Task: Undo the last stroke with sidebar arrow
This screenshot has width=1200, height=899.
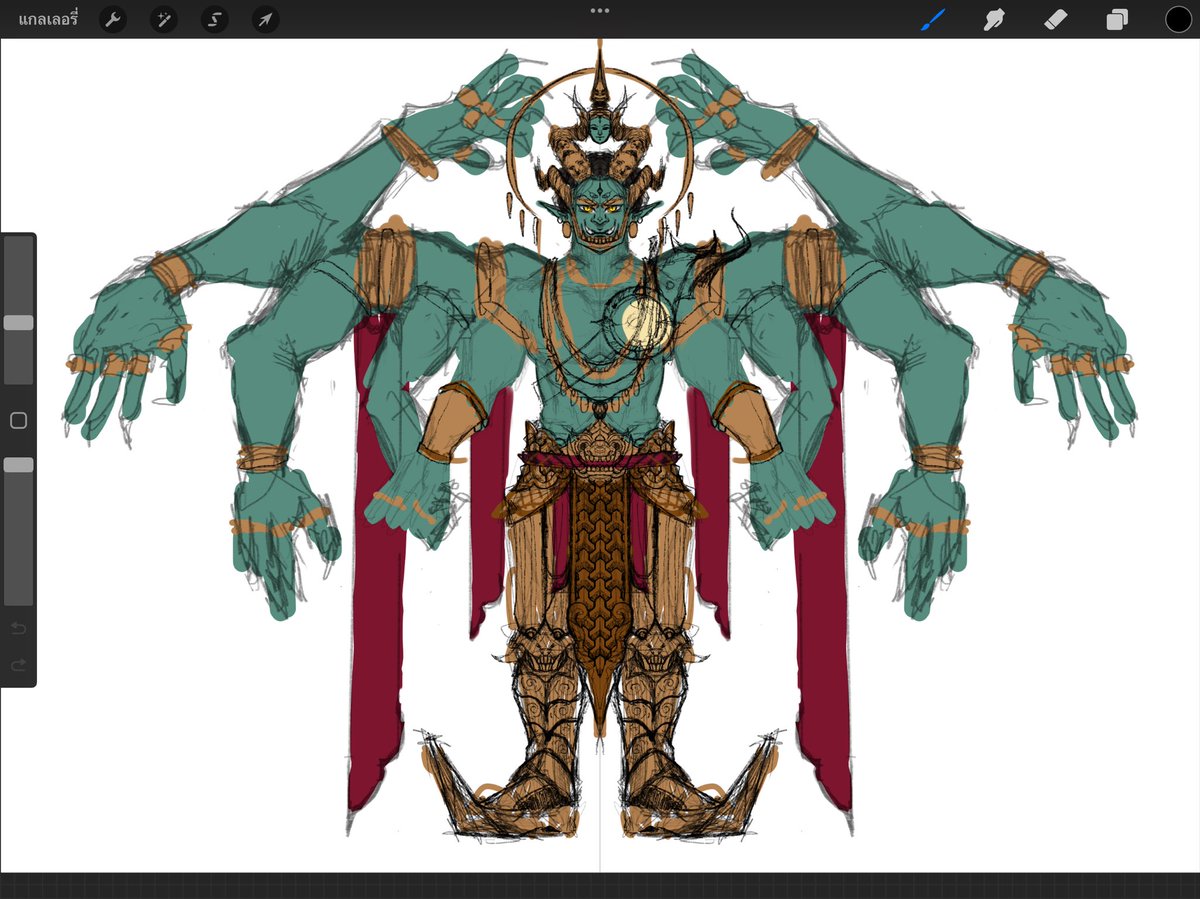Action: tap(18, 629)
